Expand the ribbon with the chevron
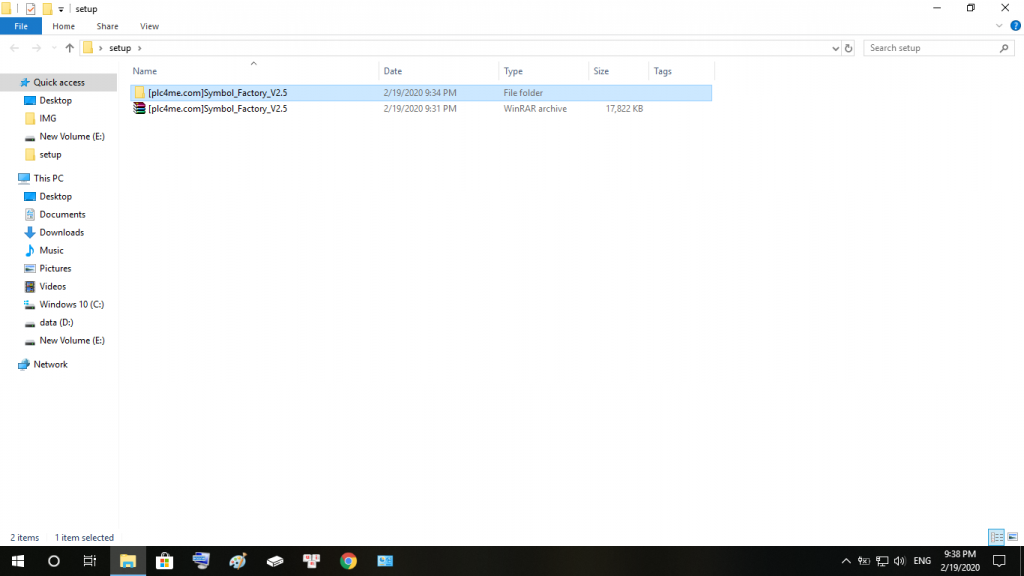Viewport: 1024px width, 576px height. coord(1001,26)
